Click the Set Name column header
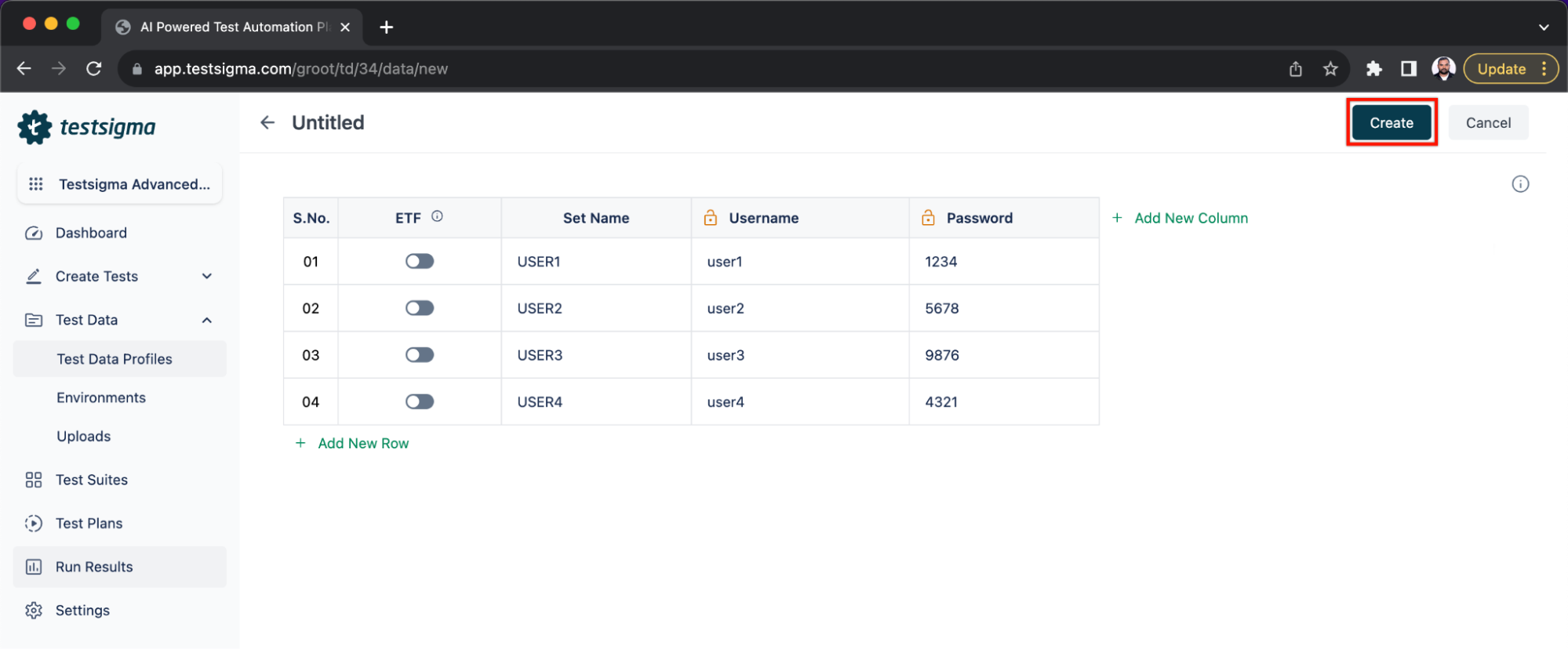Viewport: 1568px width, 649px height. [x=596, y=218]
